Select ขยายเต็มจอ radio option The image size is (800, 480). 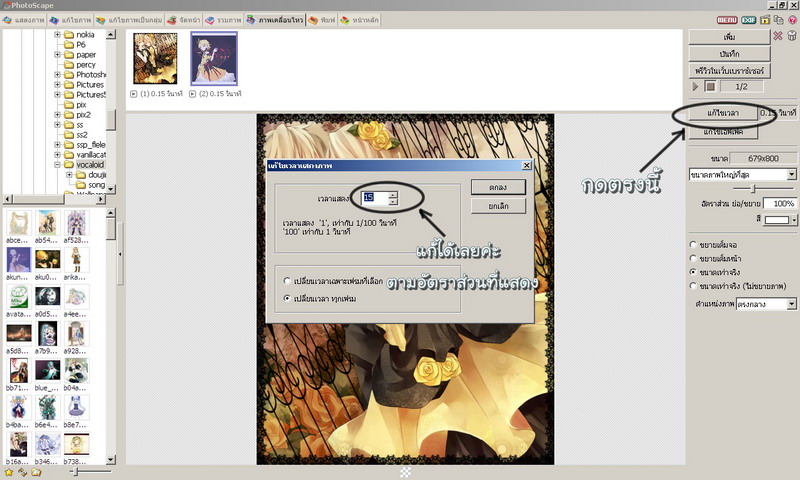pyautogui.click(x=693, y=245)
